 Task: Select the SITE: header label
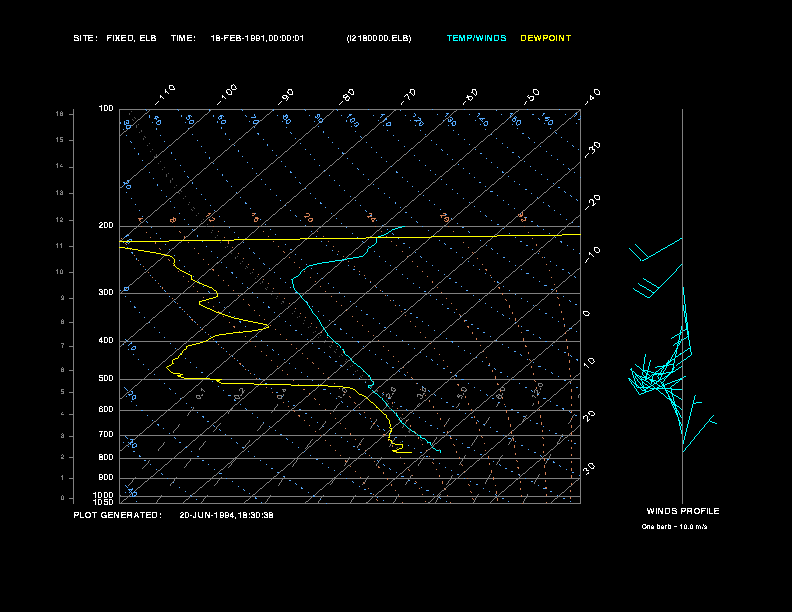[x=85, y=38]
